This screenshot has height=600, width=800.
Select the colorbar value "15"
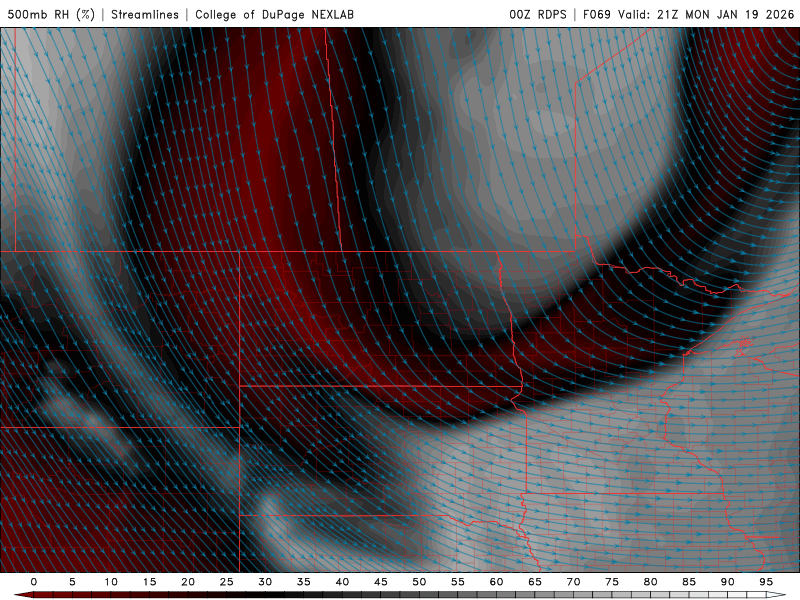(149, 582)
